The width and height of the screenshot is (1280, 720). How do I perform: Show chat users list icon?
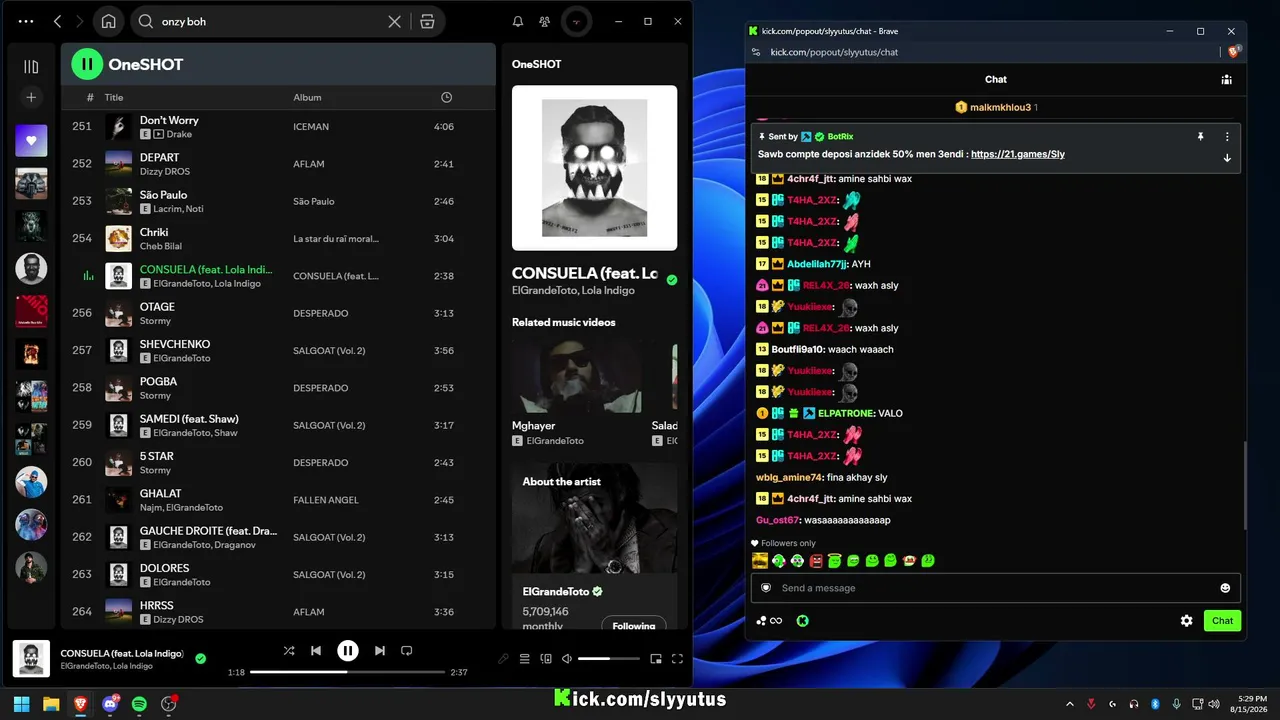tap(1226, 80)
